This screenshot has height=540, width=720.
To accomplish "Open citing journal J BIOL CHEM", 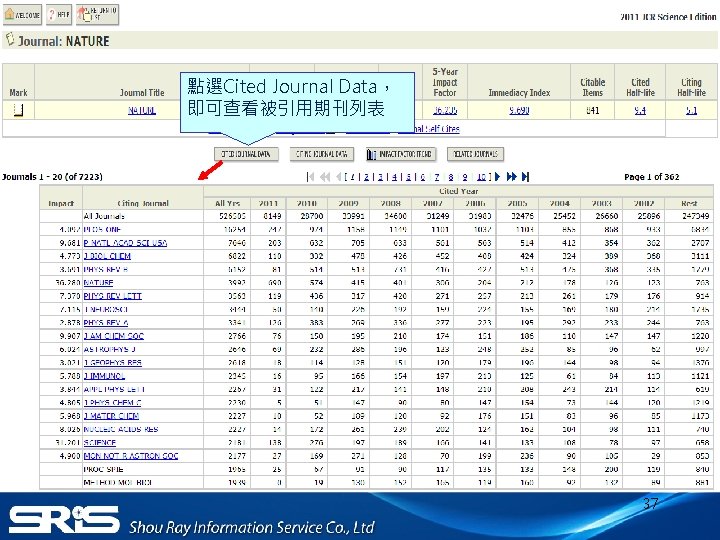I will (107, 256).
